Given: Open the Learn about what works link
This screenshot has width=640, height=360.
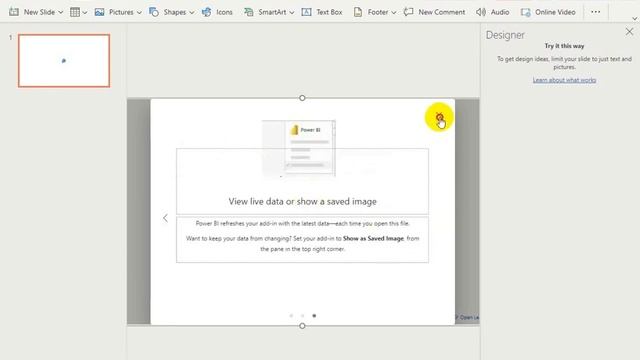Looking at the screenshot, I should pyautogui.click(x=564, y=80).
